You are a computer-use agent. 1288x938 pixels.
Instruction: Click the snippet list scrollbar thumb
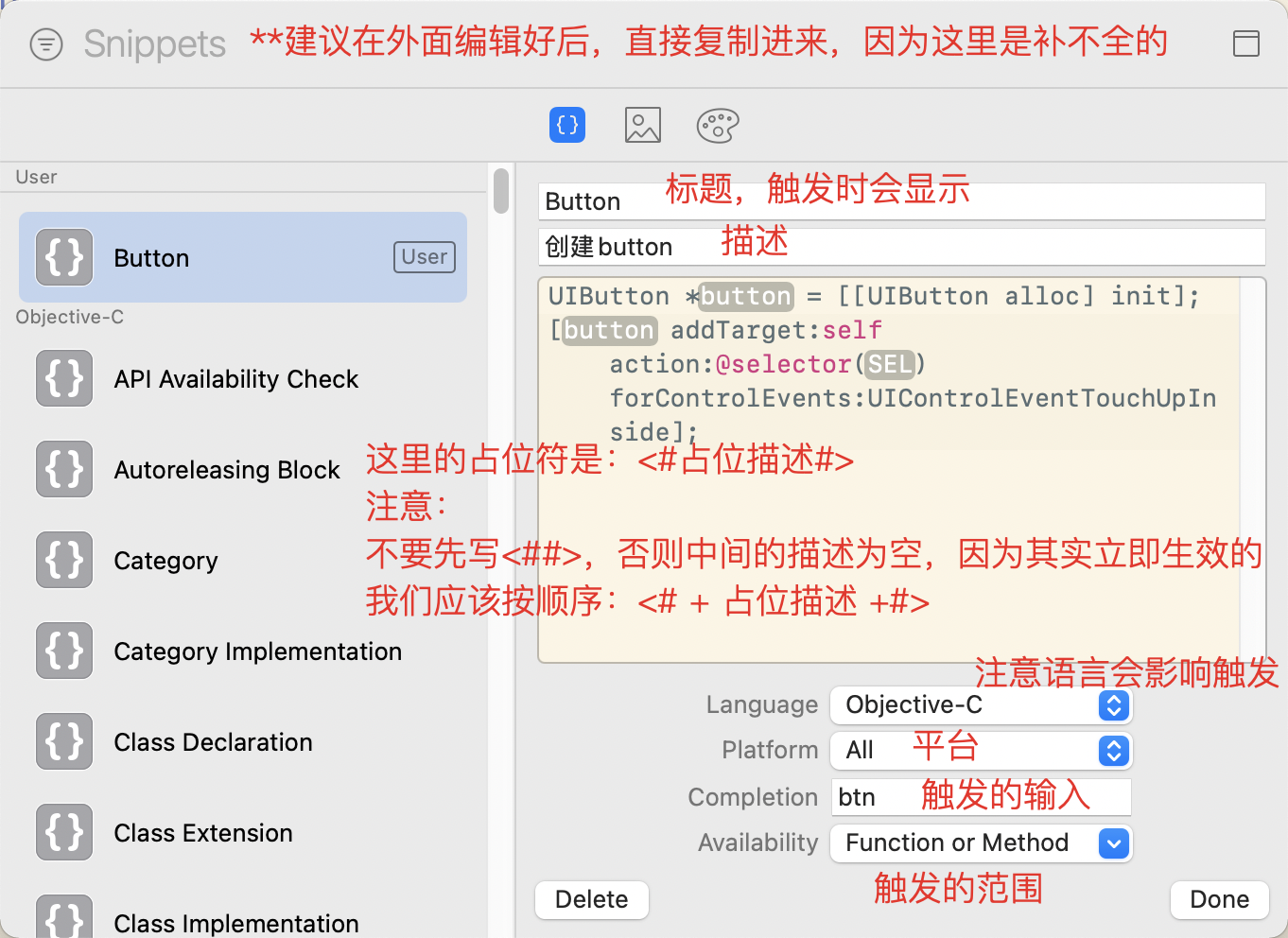501,190
